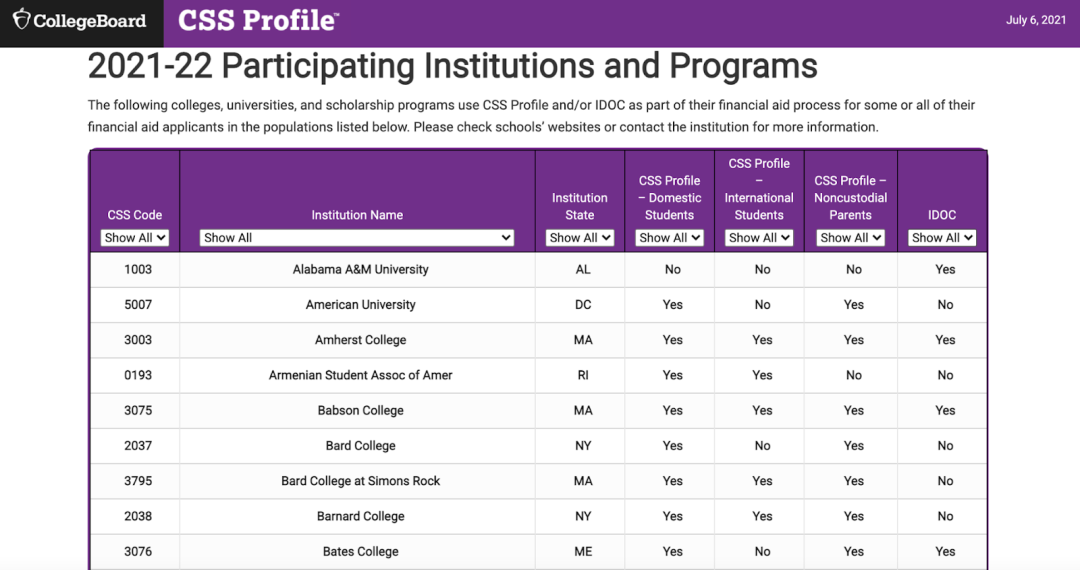Click the Babson College institution name
This screenshot has width=1080, height=570.
[360, 410]
